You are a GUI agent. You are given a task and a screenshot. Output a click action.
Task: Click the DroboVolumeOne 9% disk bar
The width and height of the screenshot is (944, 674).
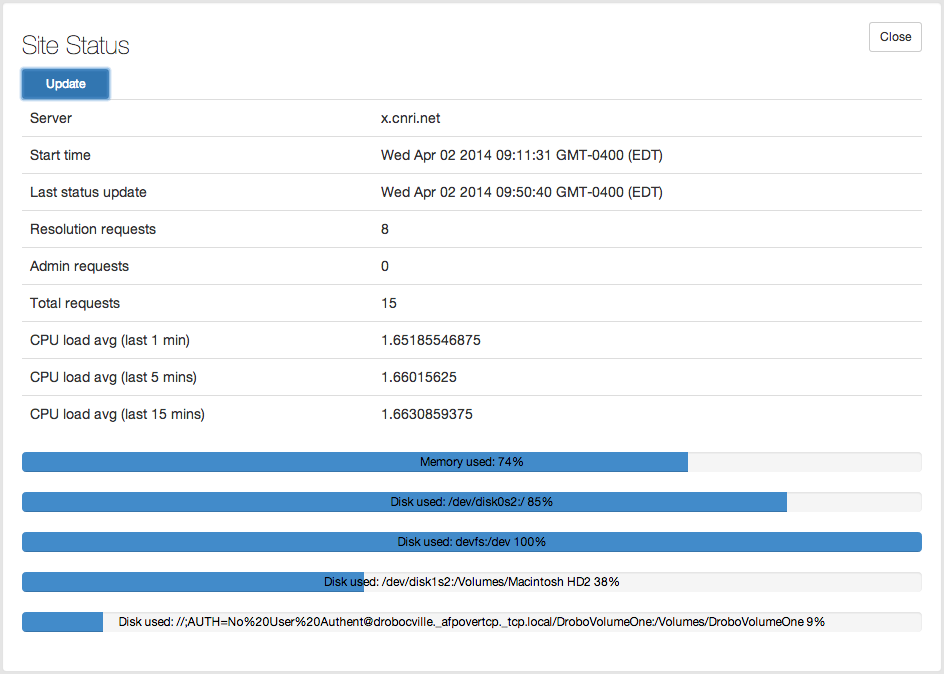point(471,622)
